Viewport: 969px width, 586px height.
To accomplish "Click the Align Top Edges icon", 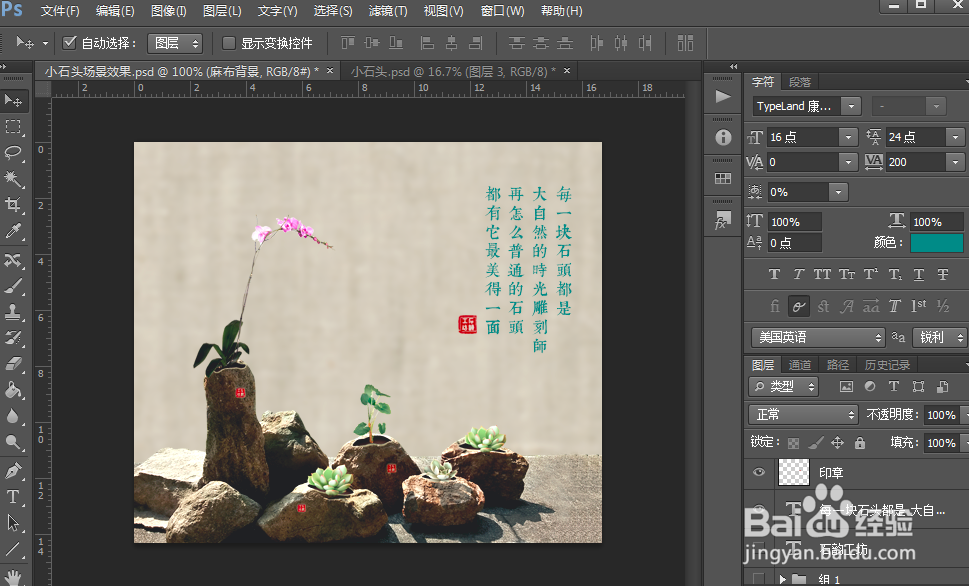I will [348, 43].
